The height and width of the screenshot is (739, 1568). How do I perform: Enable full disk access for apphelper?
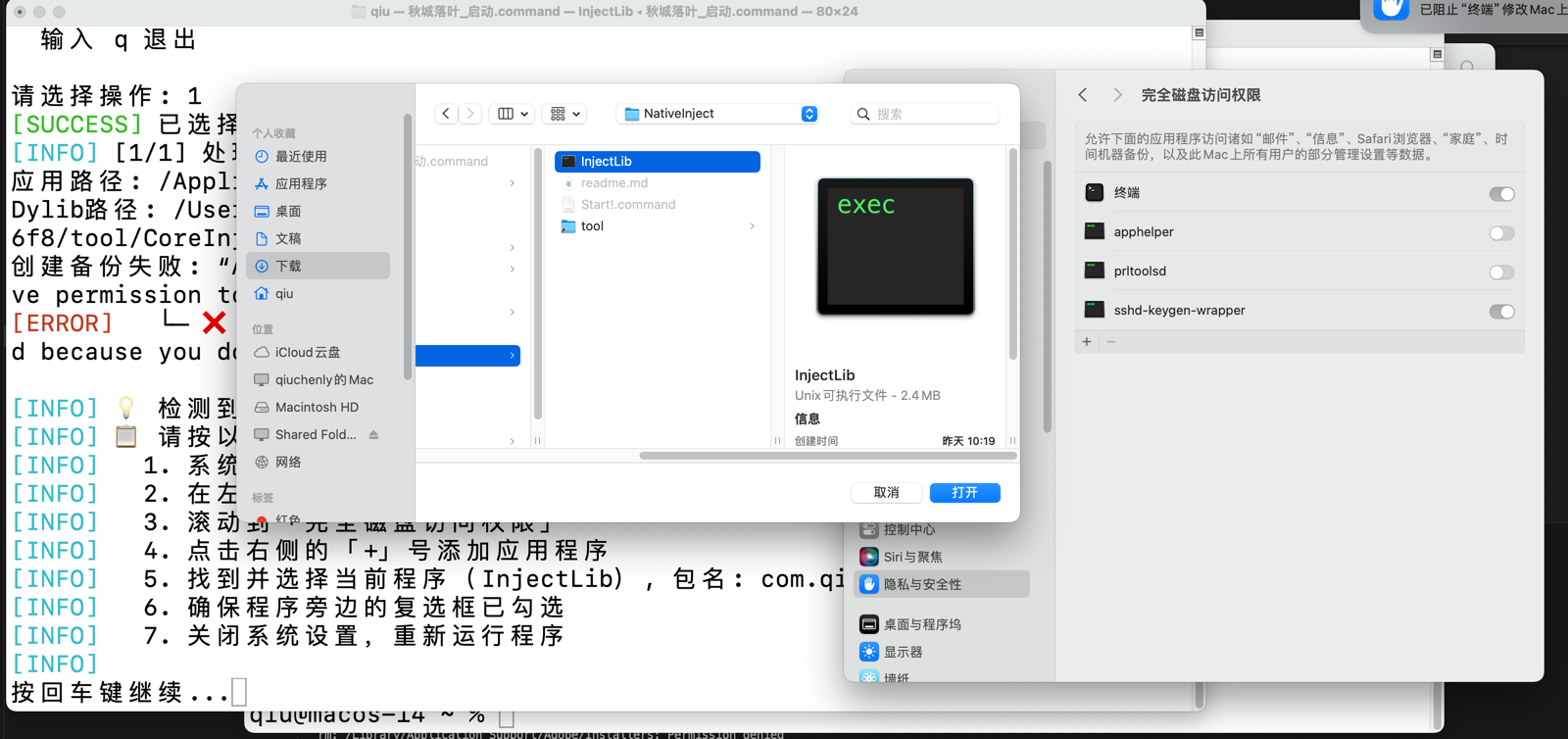1500,233
